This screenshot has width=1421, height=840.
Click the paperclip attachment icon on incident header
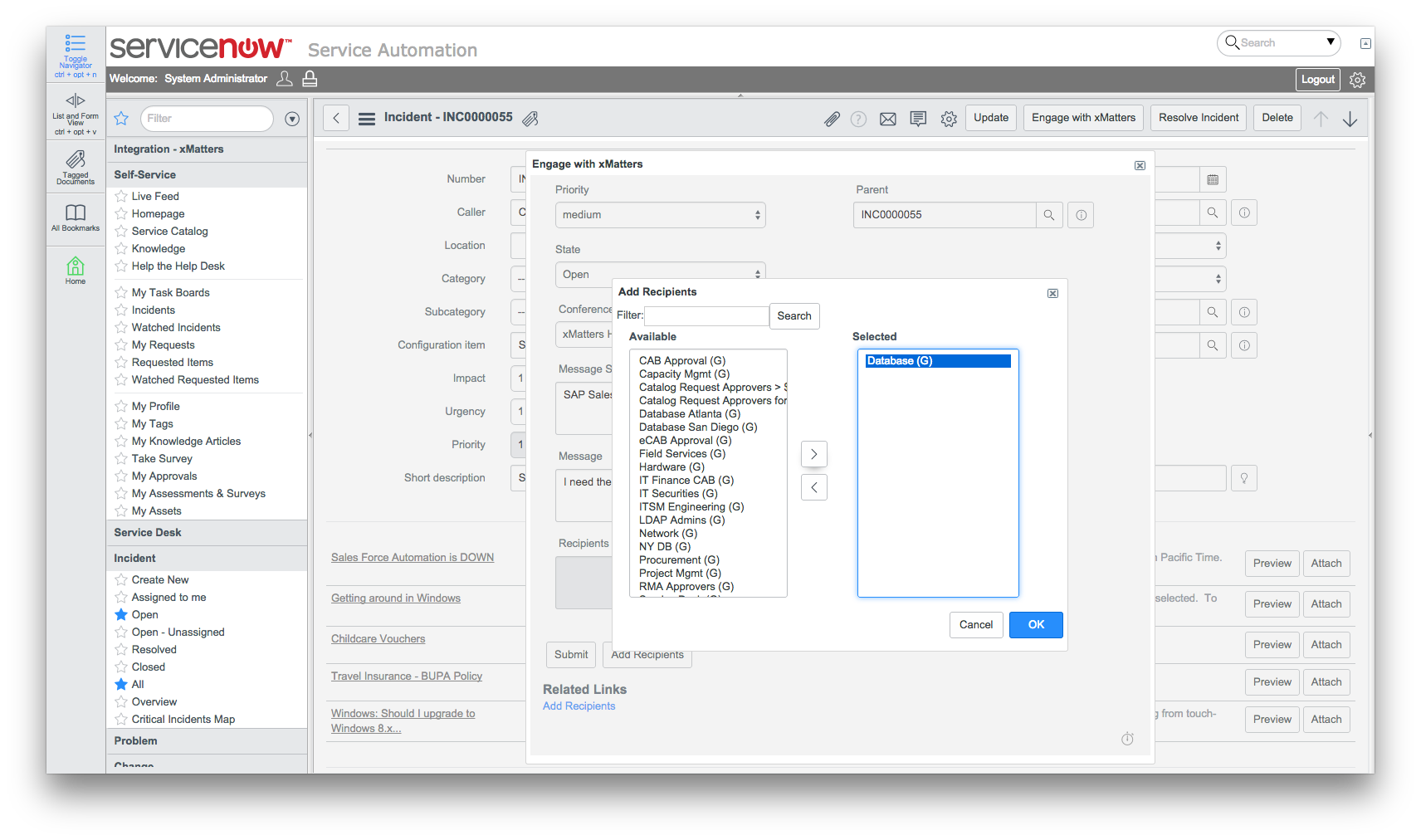(833, 118)
